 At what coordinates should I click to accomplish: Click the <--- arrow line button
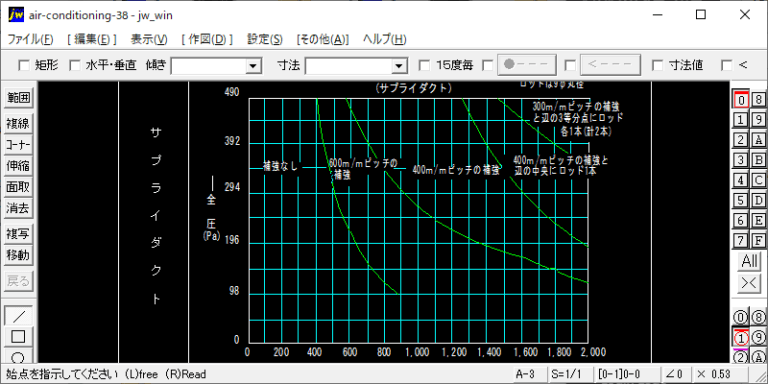point(610,65)
